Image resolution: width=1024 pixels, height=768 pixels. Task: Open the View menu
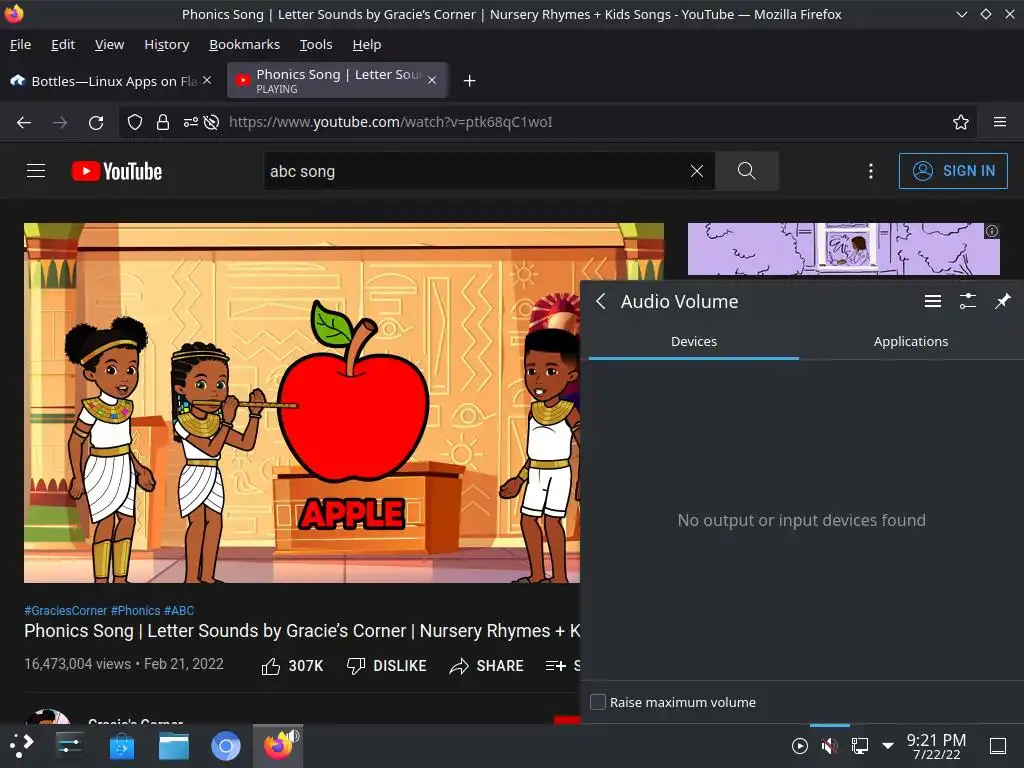click(109, 44)
